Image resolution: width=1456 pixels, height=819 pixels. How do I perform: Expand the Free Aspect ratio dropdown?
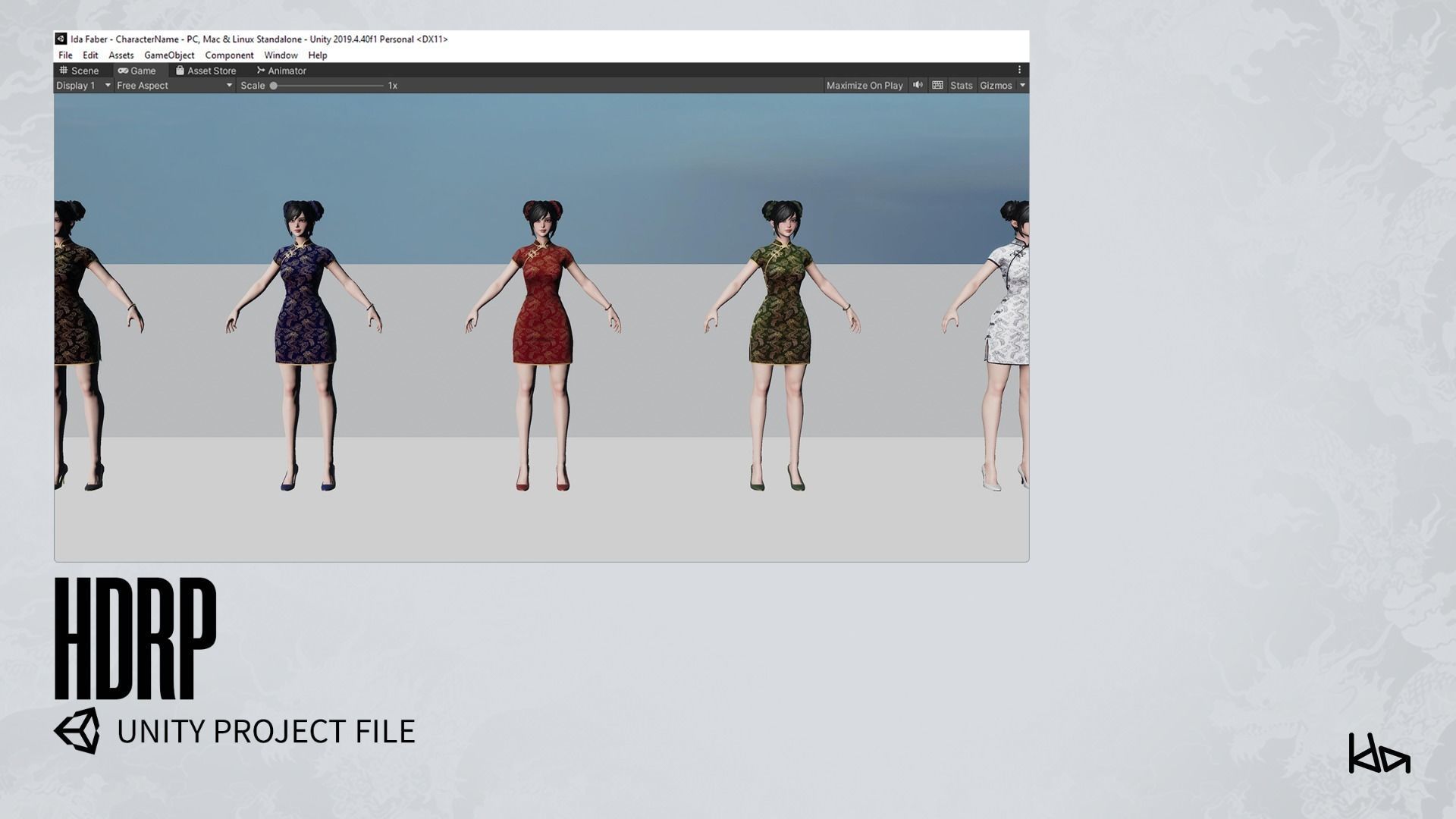coord(174,86)
